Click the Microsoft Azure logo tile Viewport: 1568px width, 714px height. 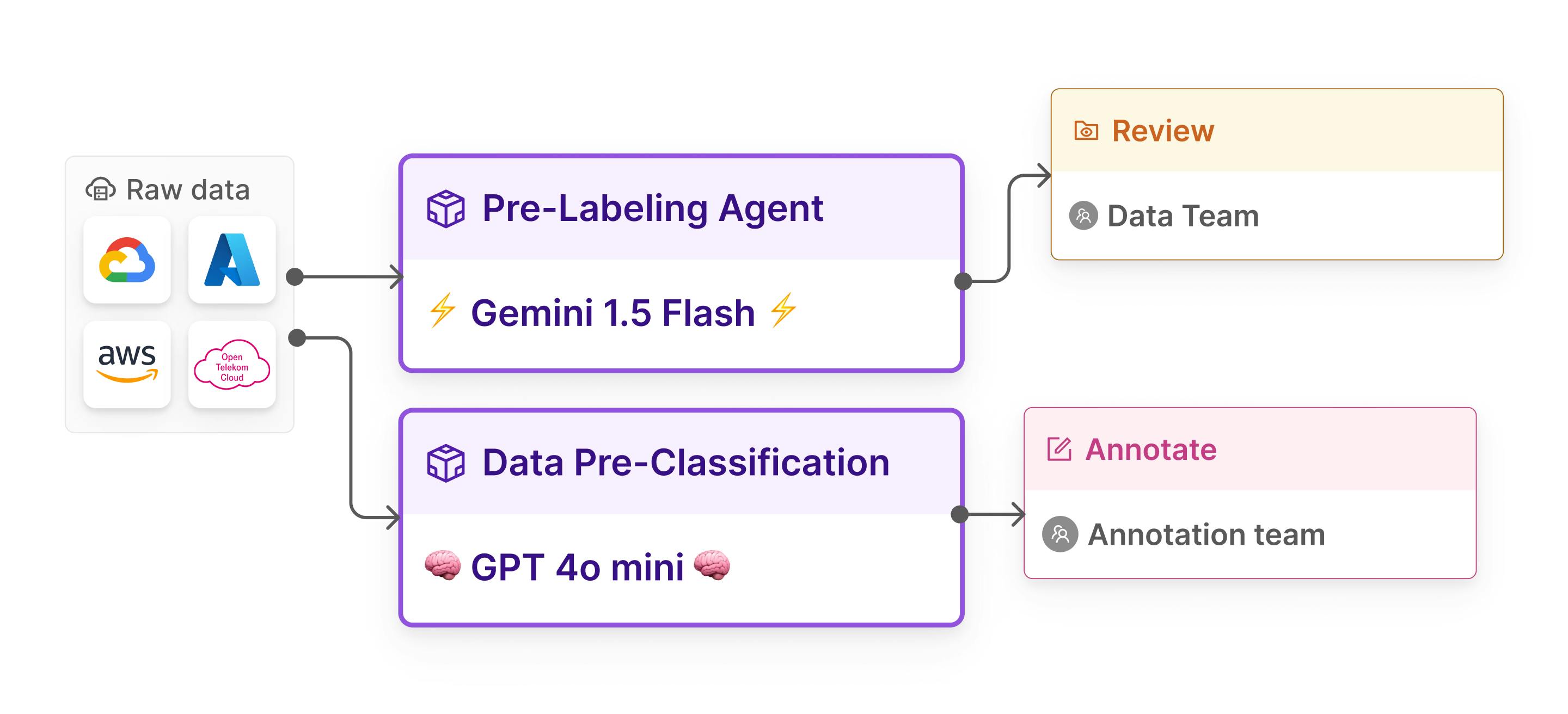(x=232, y=260)
